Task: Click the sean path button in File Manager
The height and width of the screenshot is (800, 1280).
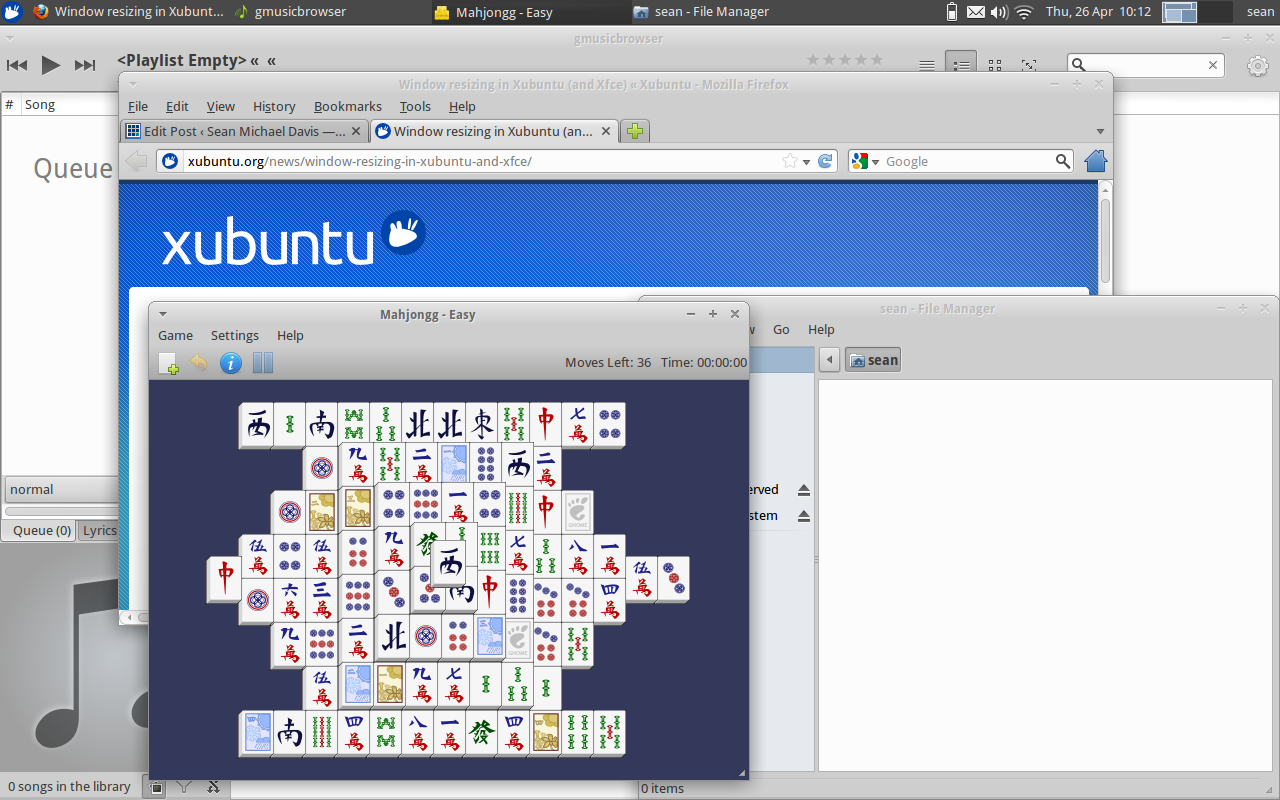Action: (x=872, y=359)
